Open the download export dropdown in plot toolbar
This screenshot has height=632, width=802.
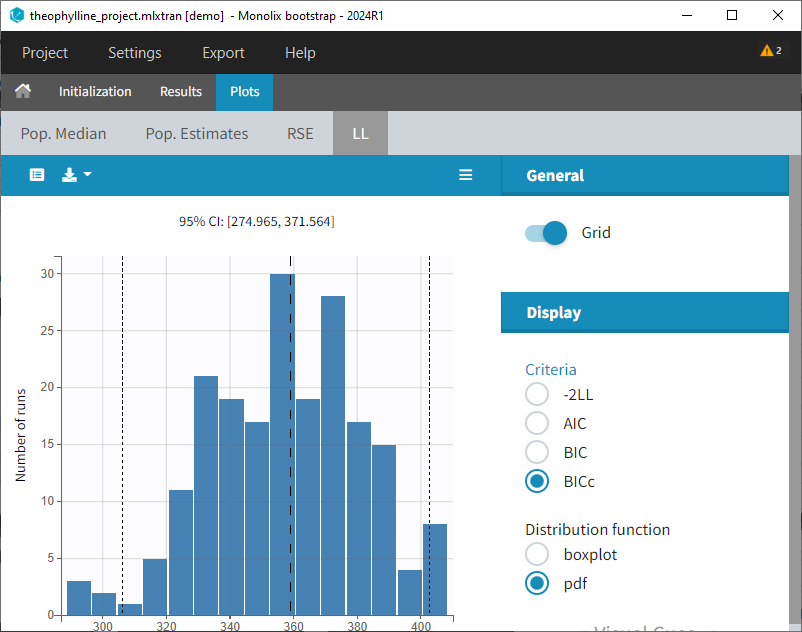(76, 175)
